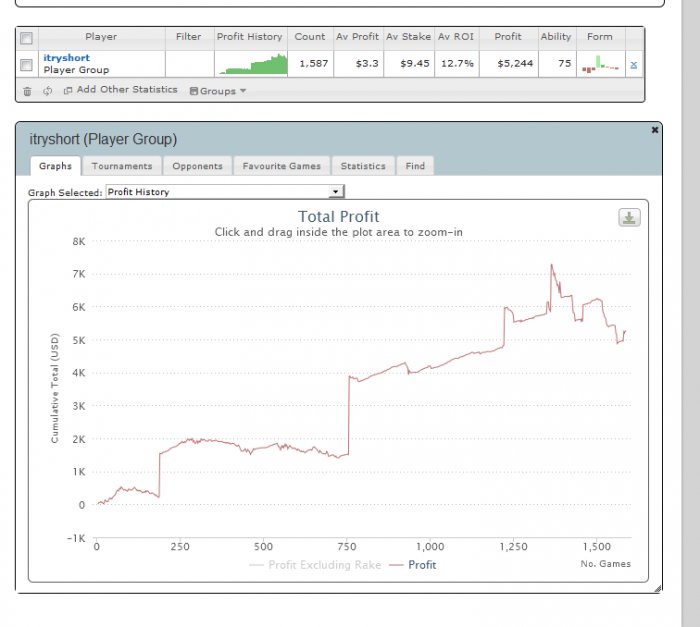Sort by the Av Profit column header

[357, 37]
